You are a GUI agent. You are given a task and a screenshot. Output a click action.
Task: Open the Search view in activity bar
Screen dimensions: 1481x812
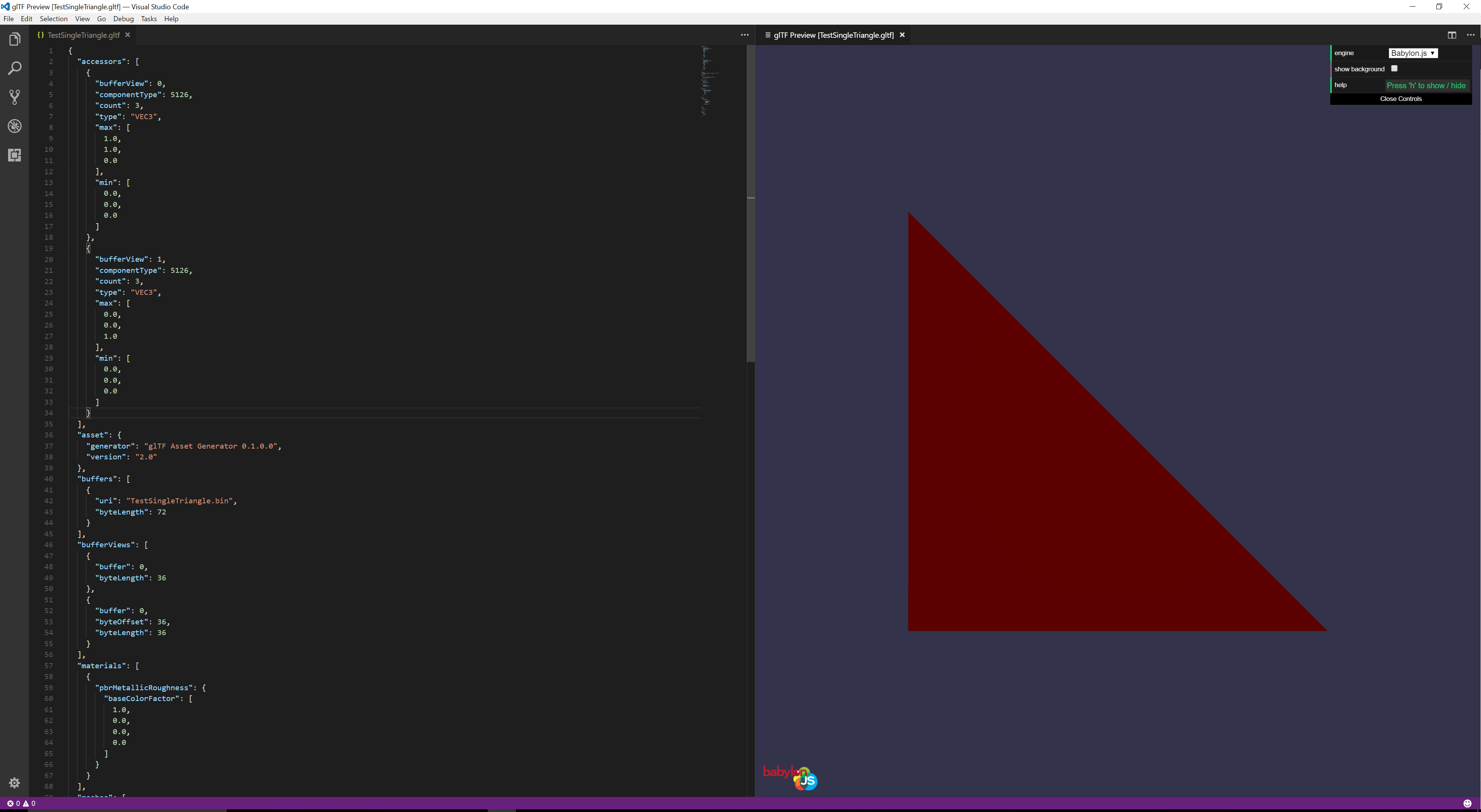click(x=15, y=68)
